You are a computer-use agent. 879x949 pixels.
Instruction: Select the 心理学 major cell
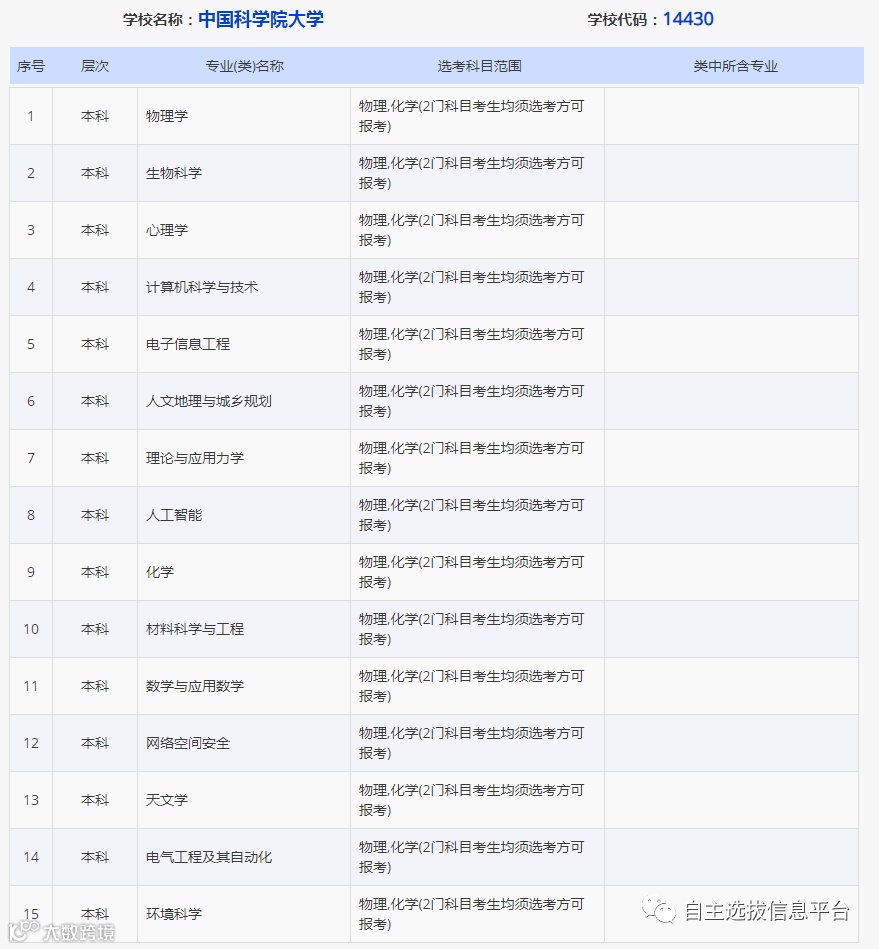pos(244,230)
